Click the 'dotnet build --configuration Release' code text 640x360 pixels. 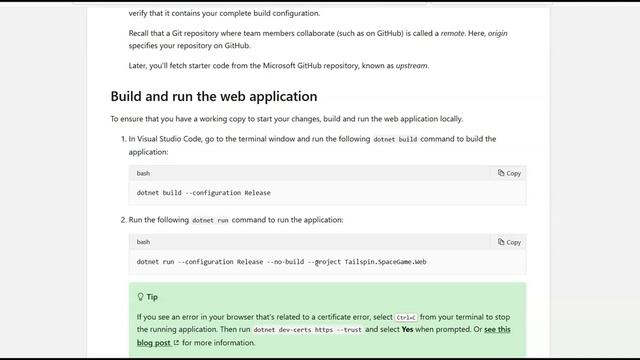203,193
